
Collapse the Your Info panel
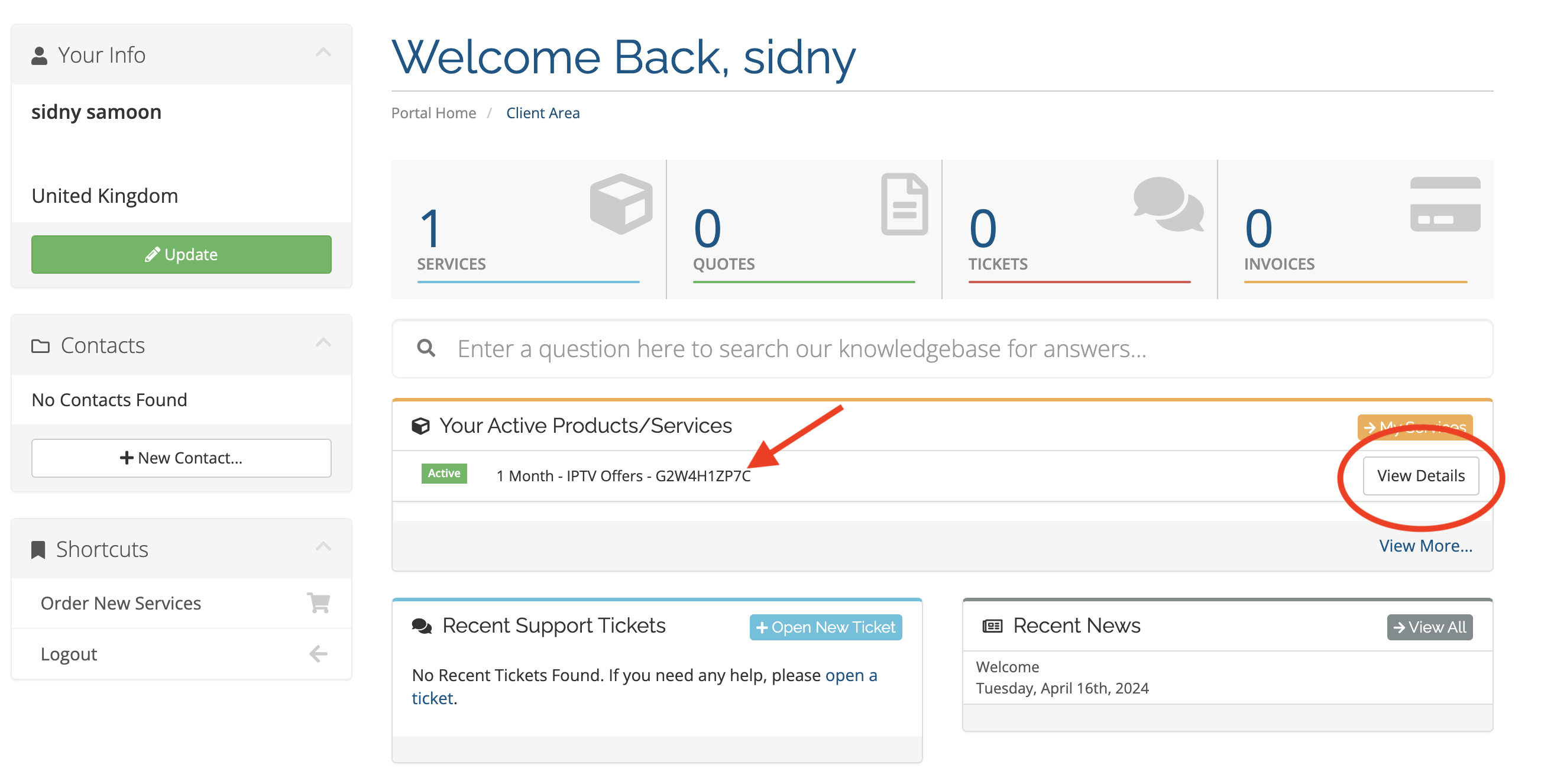coord(323,53)
